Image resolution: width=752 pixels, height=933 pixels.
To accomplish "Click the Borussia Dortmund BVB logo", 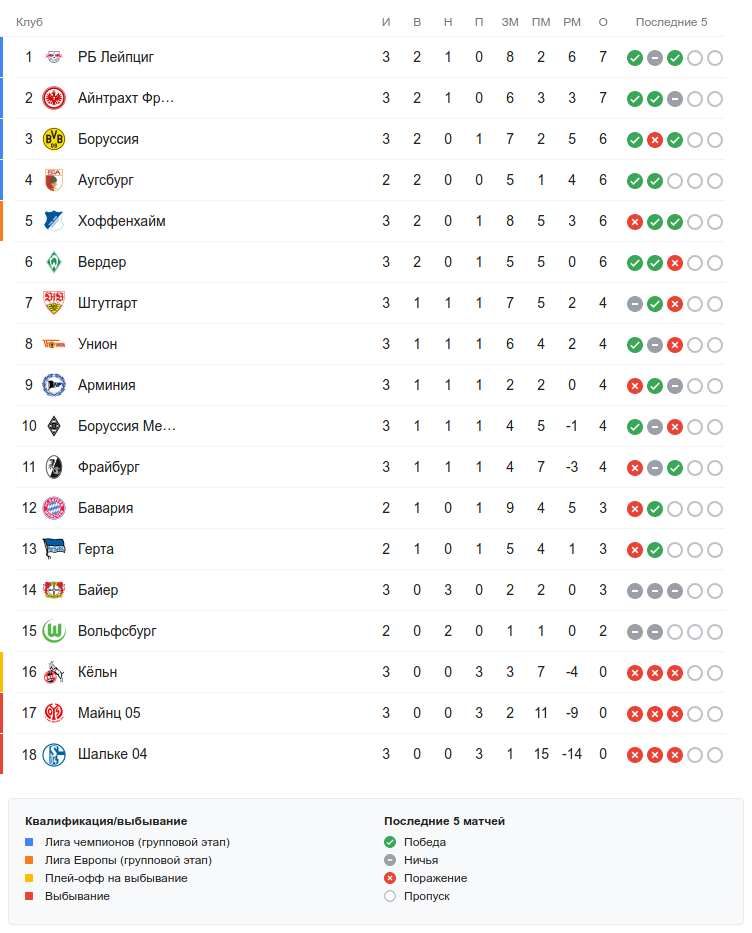I will coord(53,139).
